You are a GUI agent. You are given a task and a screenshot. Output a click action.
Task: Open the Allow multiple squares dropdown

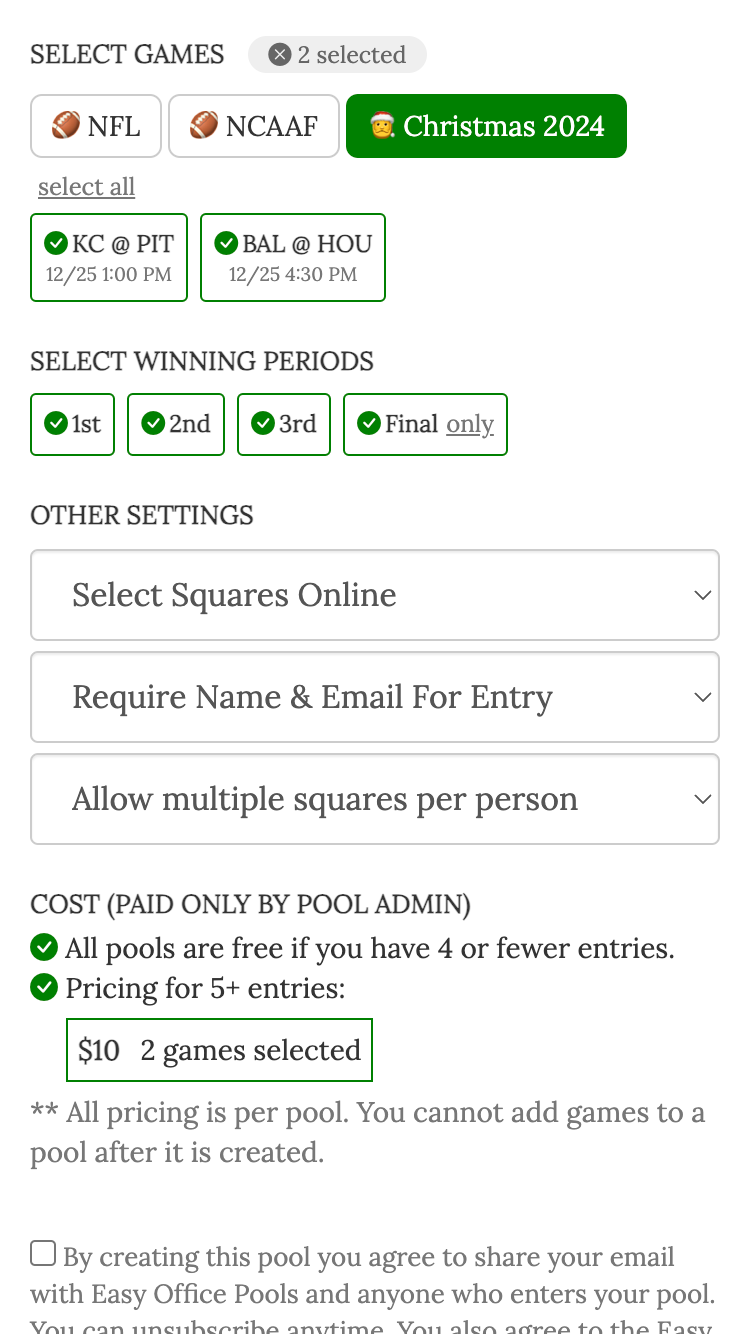375,799
